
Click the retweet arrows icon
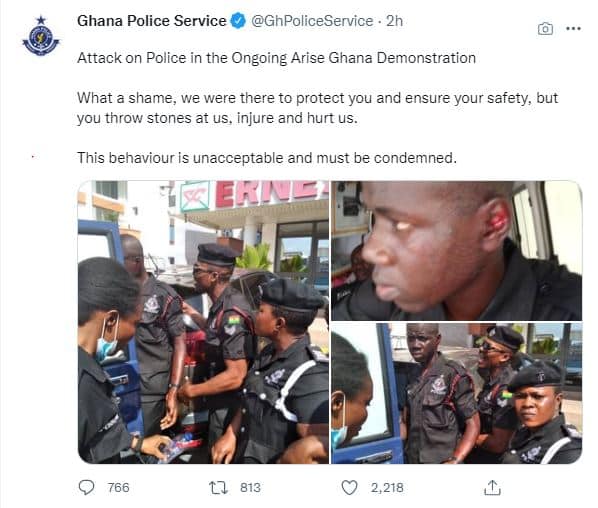click(219, 487)
